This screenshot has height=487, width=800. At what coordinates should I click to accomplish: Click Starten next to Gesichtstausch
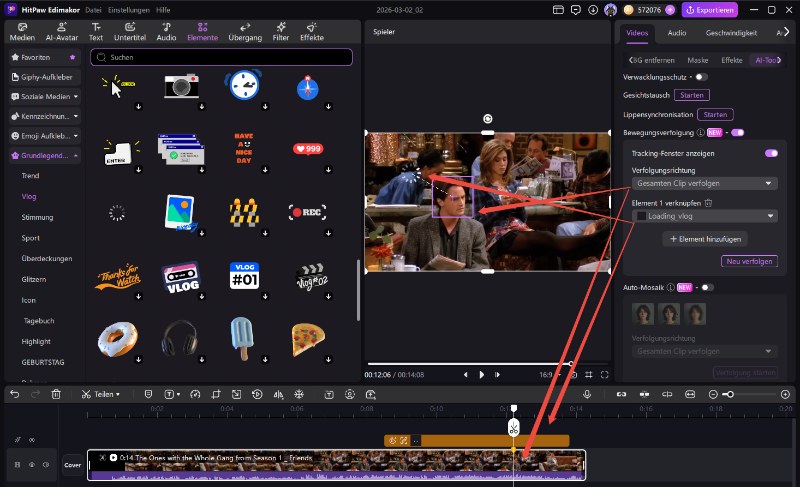point(692,95)
